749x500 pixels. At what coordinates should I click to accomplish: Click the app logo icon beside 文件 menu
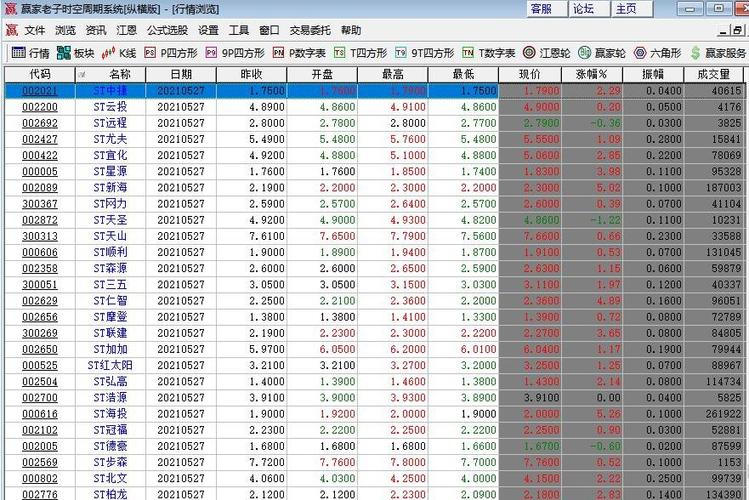[11, 30]
